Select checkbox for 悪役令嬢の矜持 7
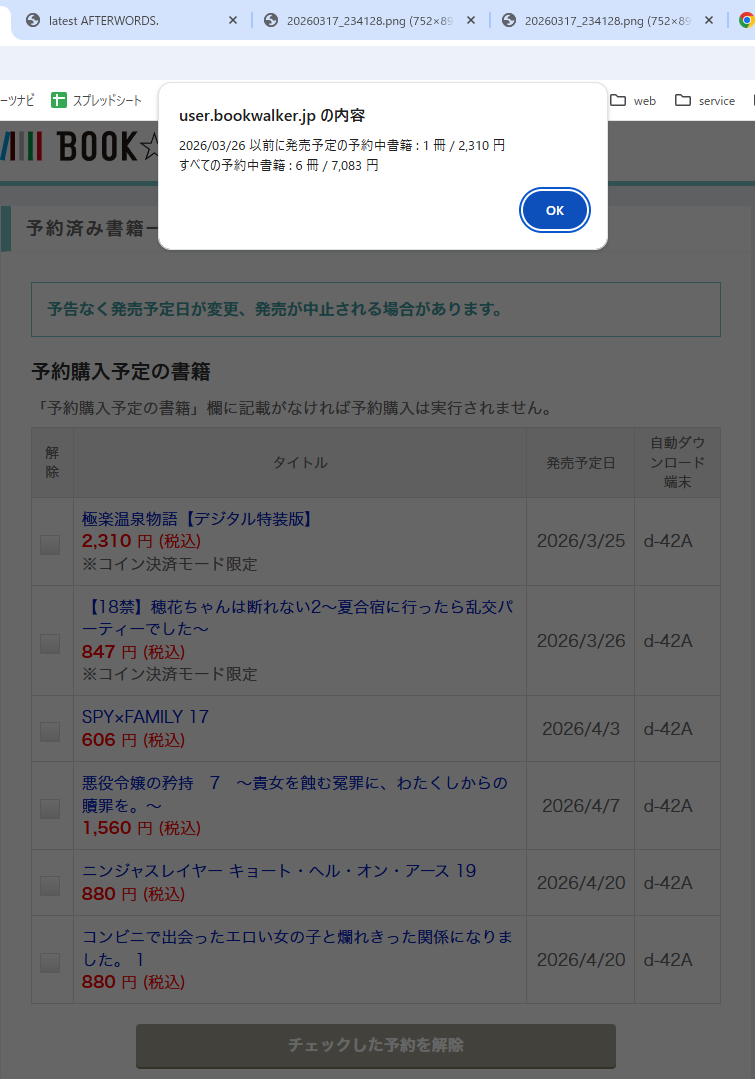This screenshot has height=1079, width=755. (x=50, y=809)
